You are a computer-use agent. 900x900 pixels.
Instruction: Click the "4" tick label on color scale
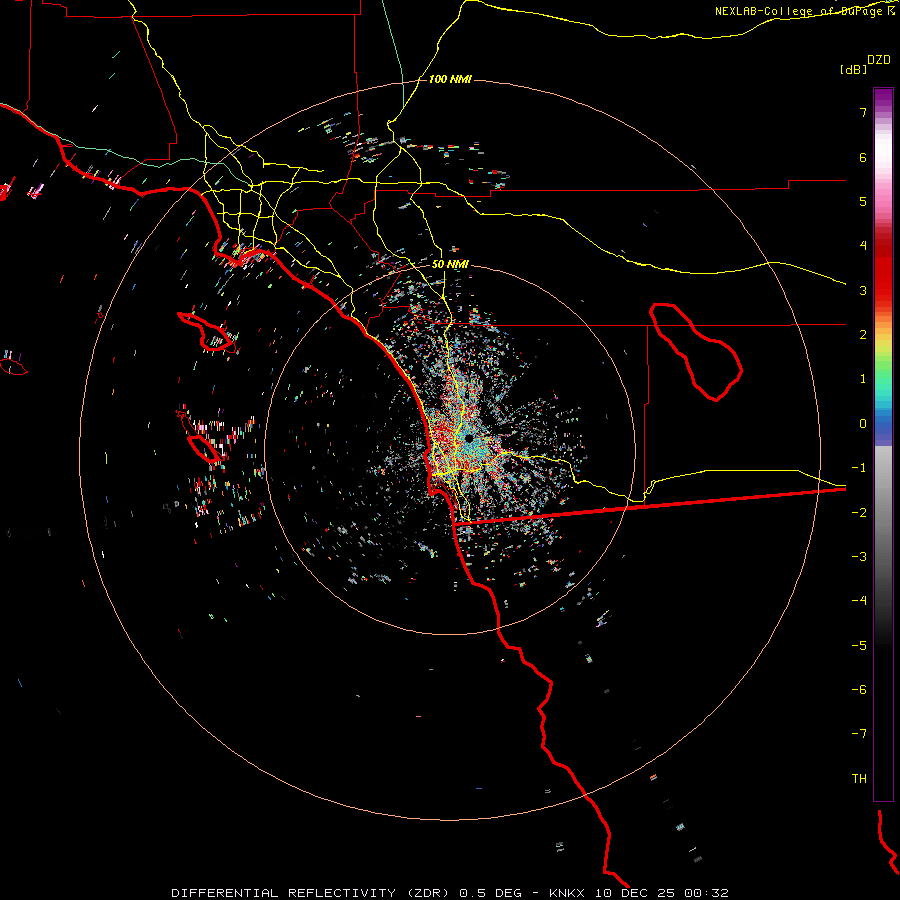pos(863,246)
